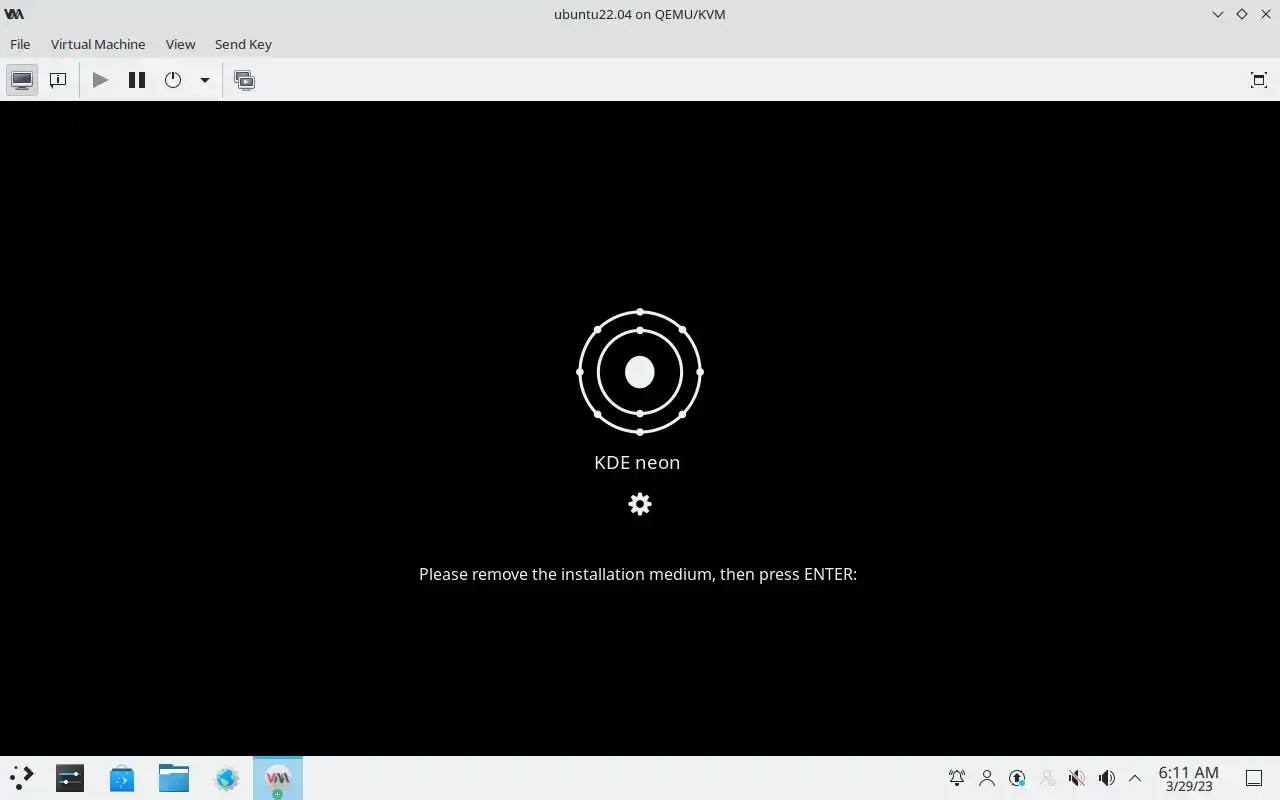Open the clock showing 6:11 AM
This screenshot has height=800, width=1280.
pos(1188,778)
